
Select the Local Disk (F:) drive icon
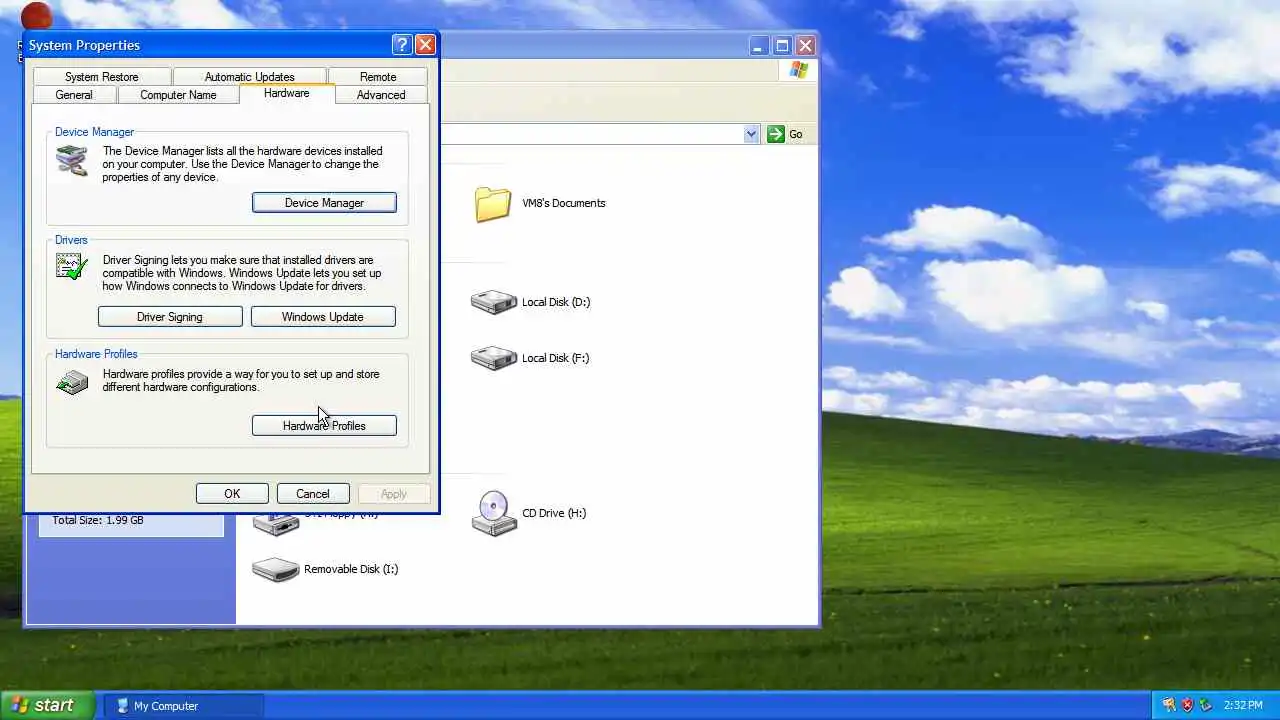493,358
